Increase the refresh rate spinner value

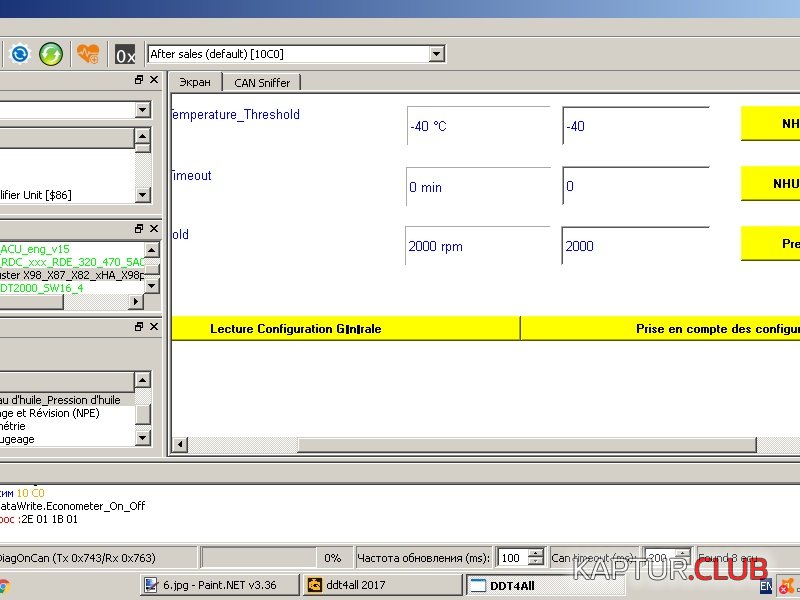[x=535, y=553]
